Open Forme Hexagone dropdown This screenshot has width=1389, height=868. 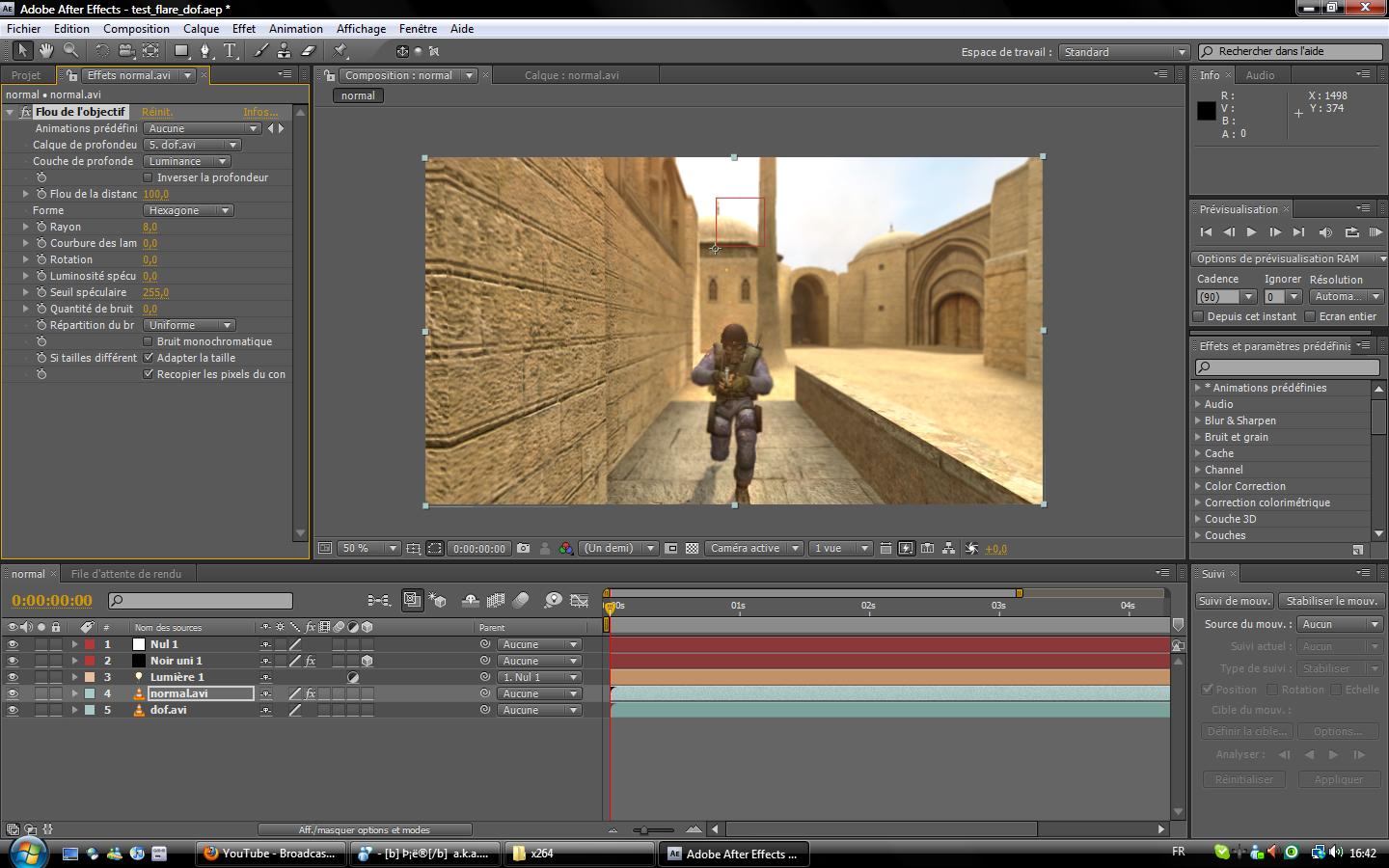click(188, 210)
